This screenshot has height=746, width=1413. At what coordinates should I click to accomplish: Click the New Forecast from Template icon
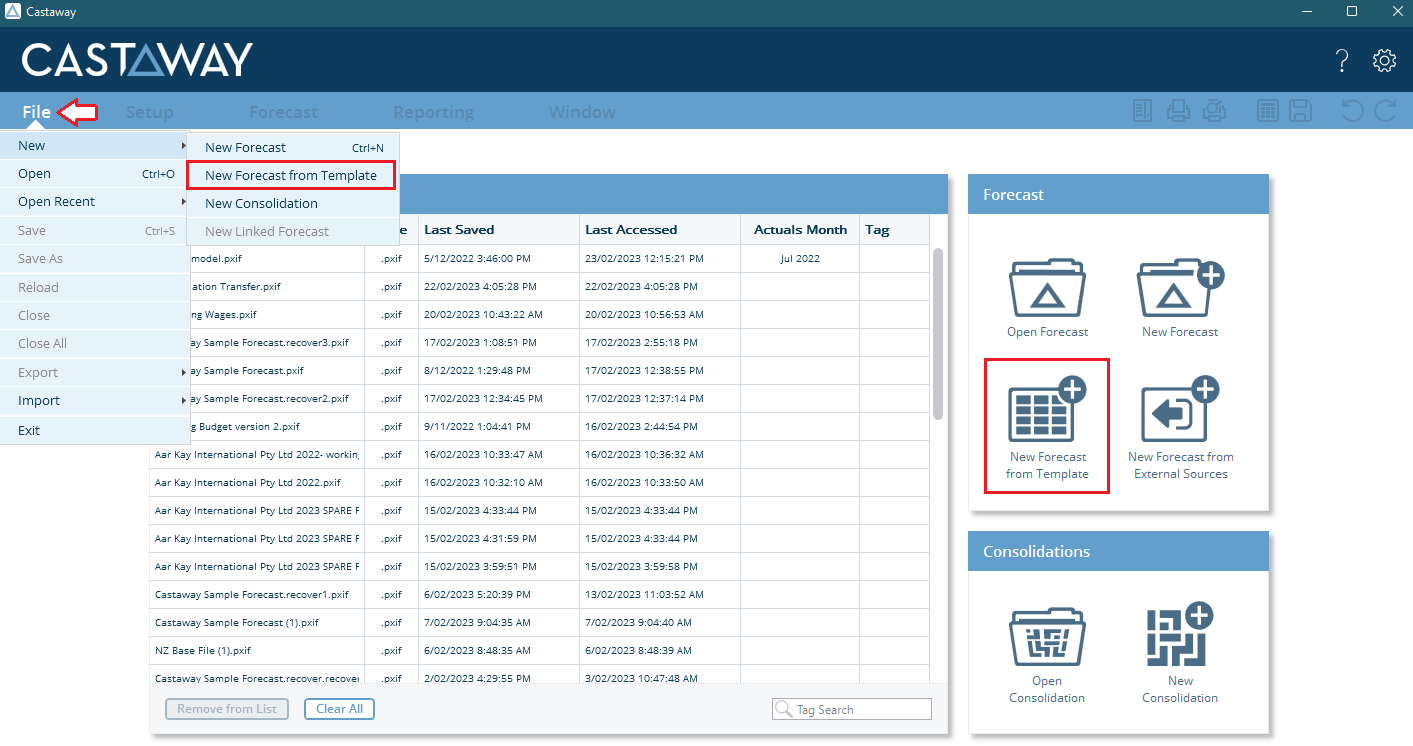1047,410
